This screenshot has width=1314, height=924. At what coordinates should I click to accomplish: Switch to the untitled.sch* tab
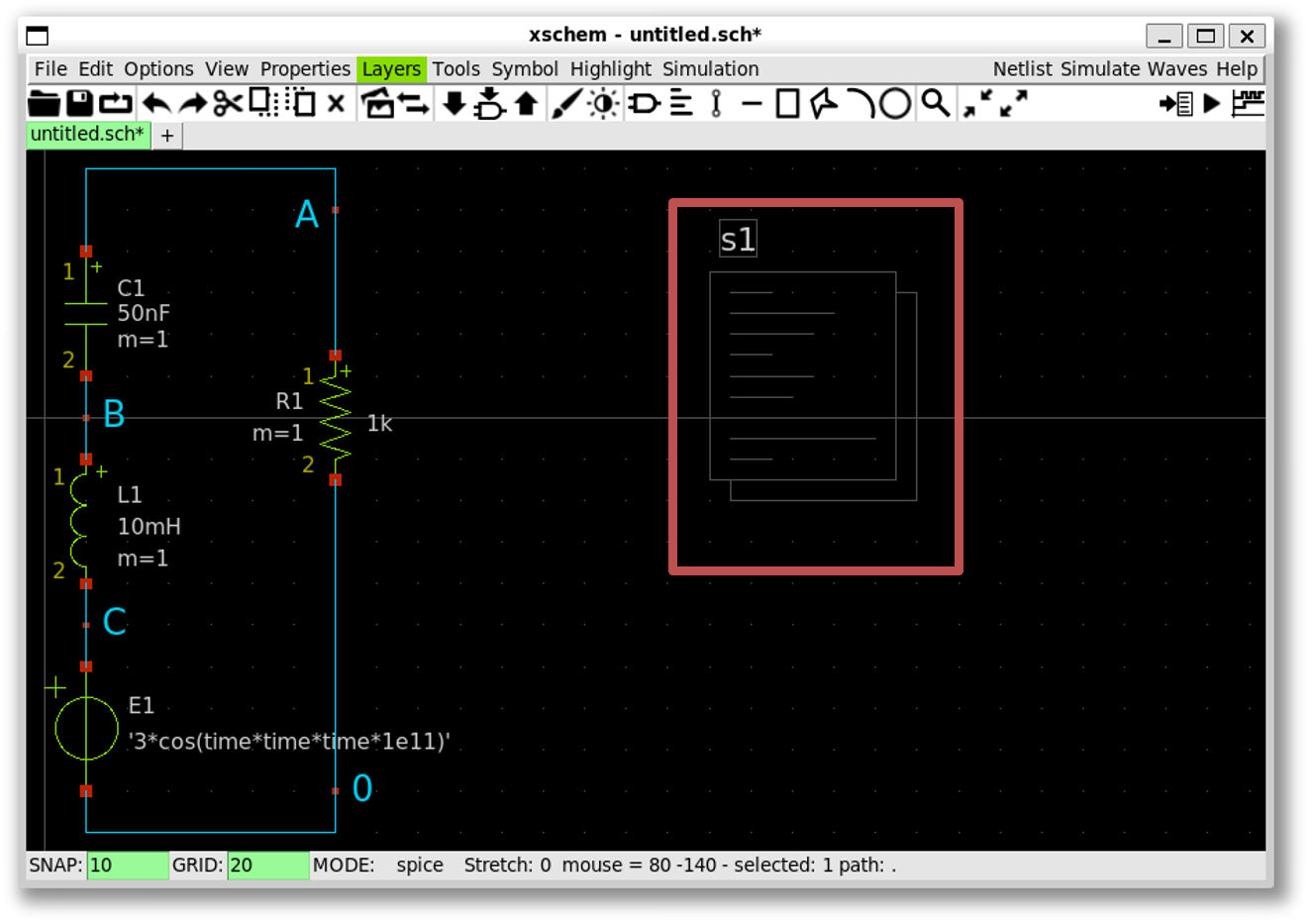pyautogui.click(x=87, y=135)
